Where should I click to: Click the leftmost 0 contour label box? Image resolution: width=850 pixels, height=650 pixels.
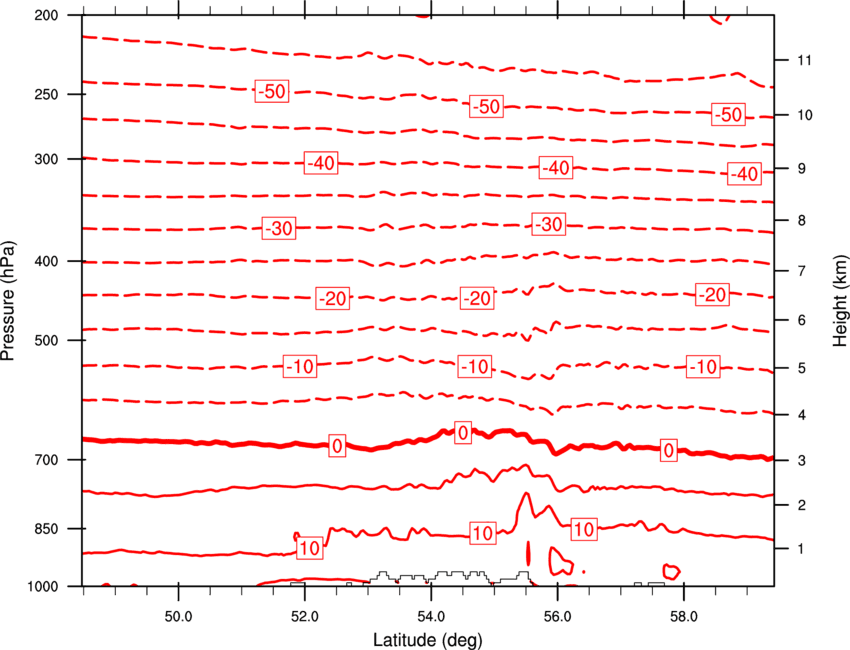337,446
